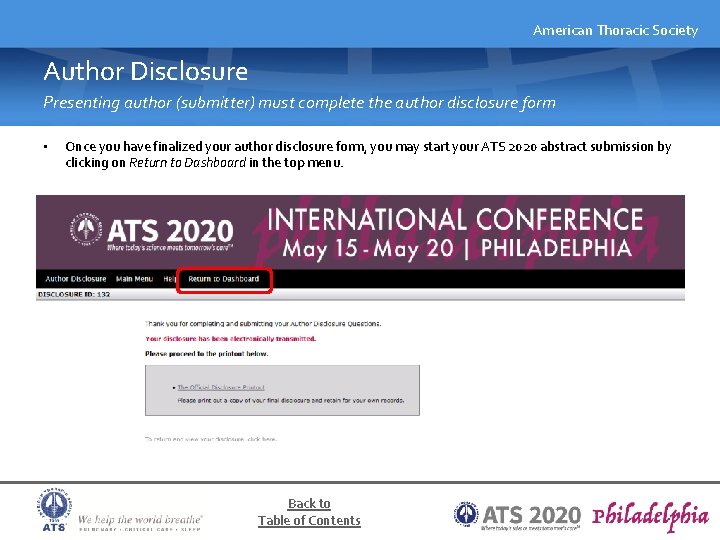Click the ATS 2020 seal in the footer

click(466, 514)
